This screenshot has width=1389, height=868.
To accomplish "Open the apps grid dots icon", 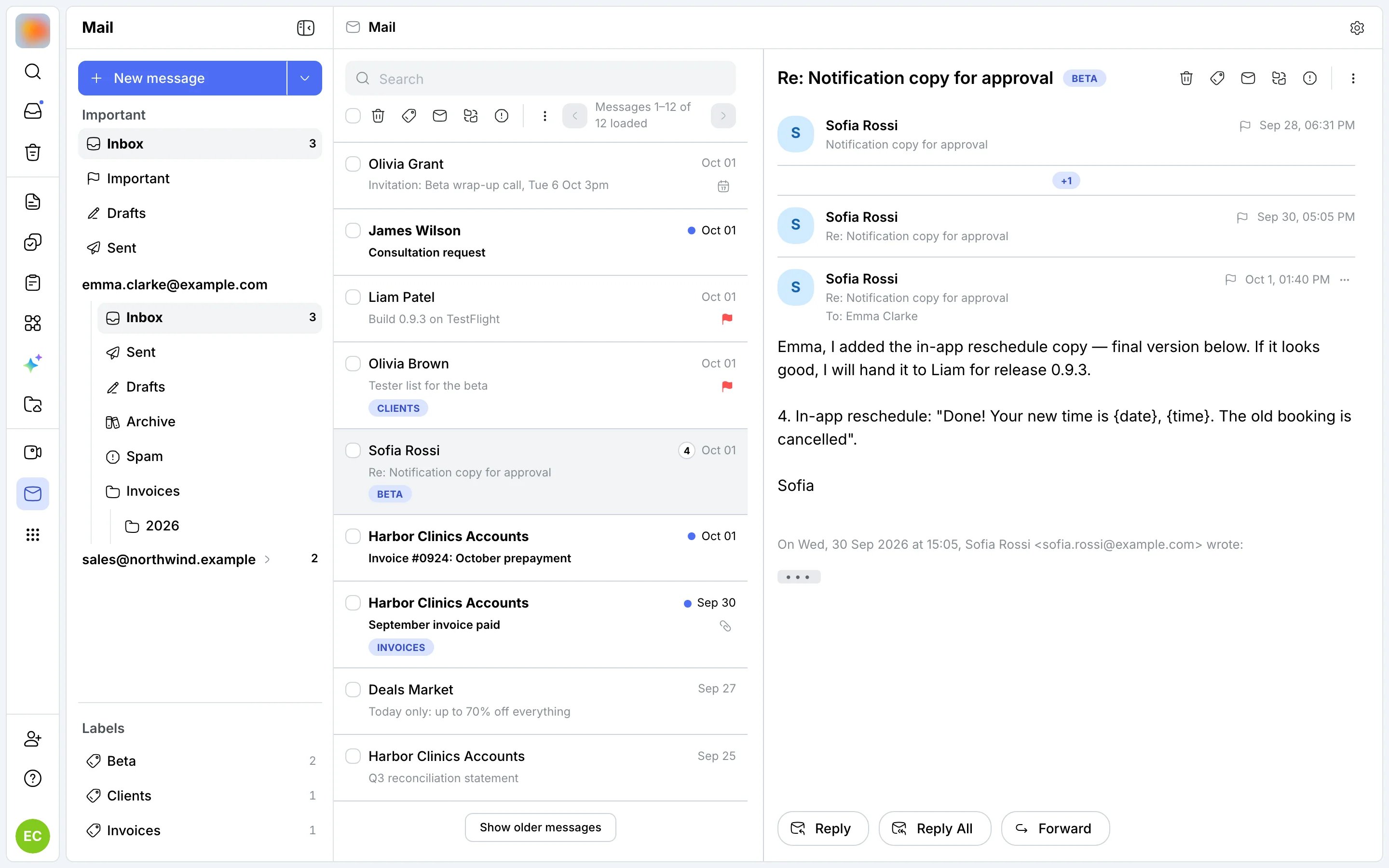I will click(33, 535).
